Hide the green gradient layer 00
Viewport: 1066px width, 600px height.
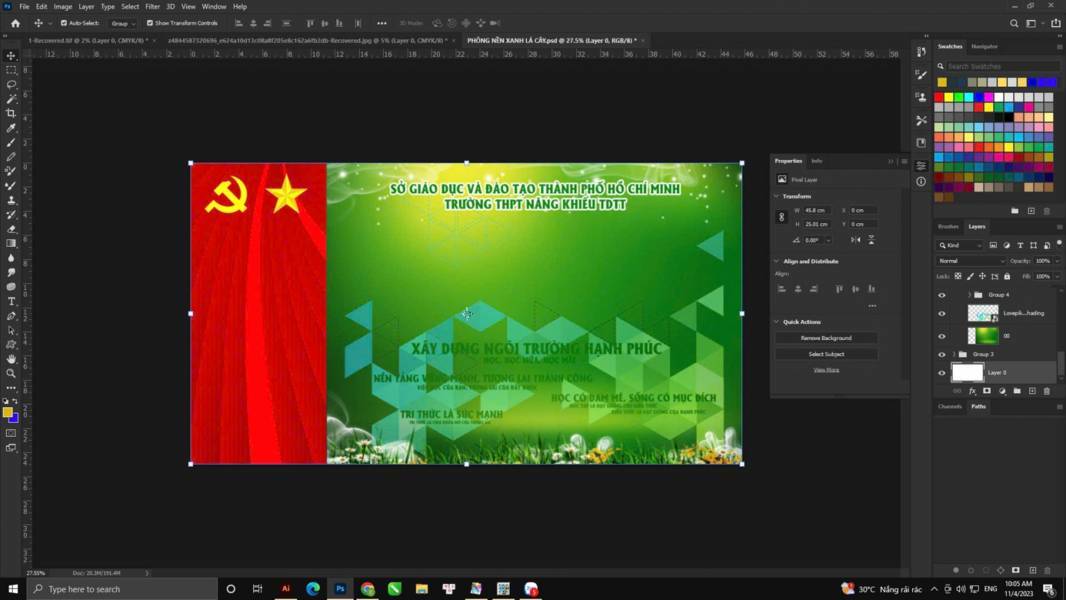[x=942, y=336]
